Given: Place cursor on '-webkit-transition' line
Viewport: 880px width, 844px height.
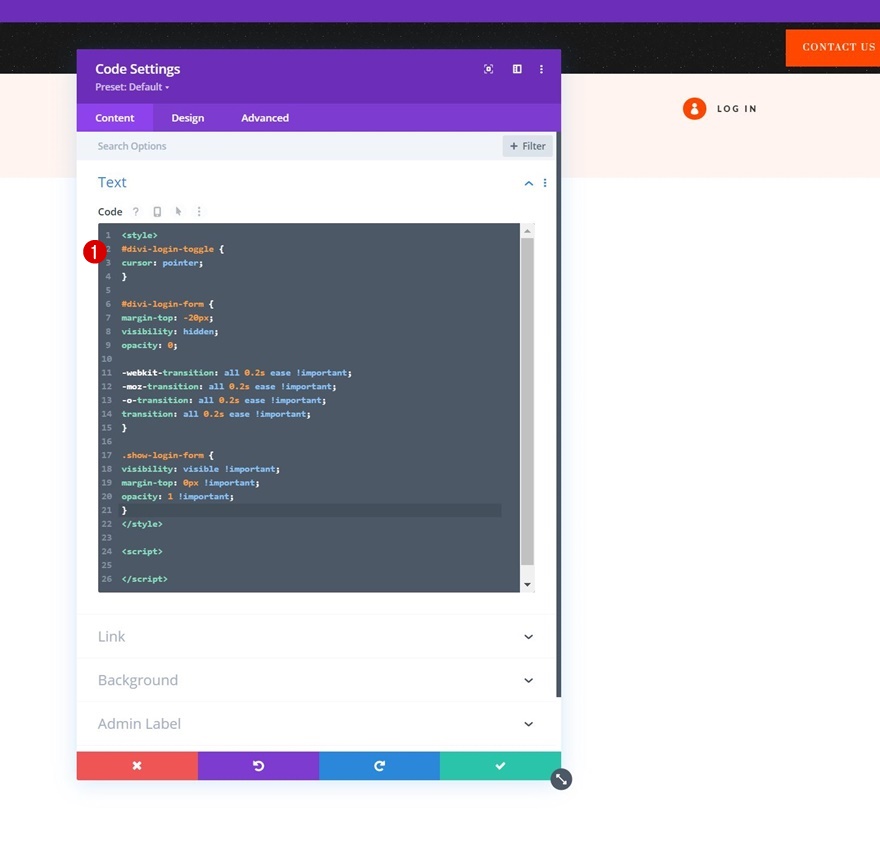Looking at the screenshot, I should point(236,373).
